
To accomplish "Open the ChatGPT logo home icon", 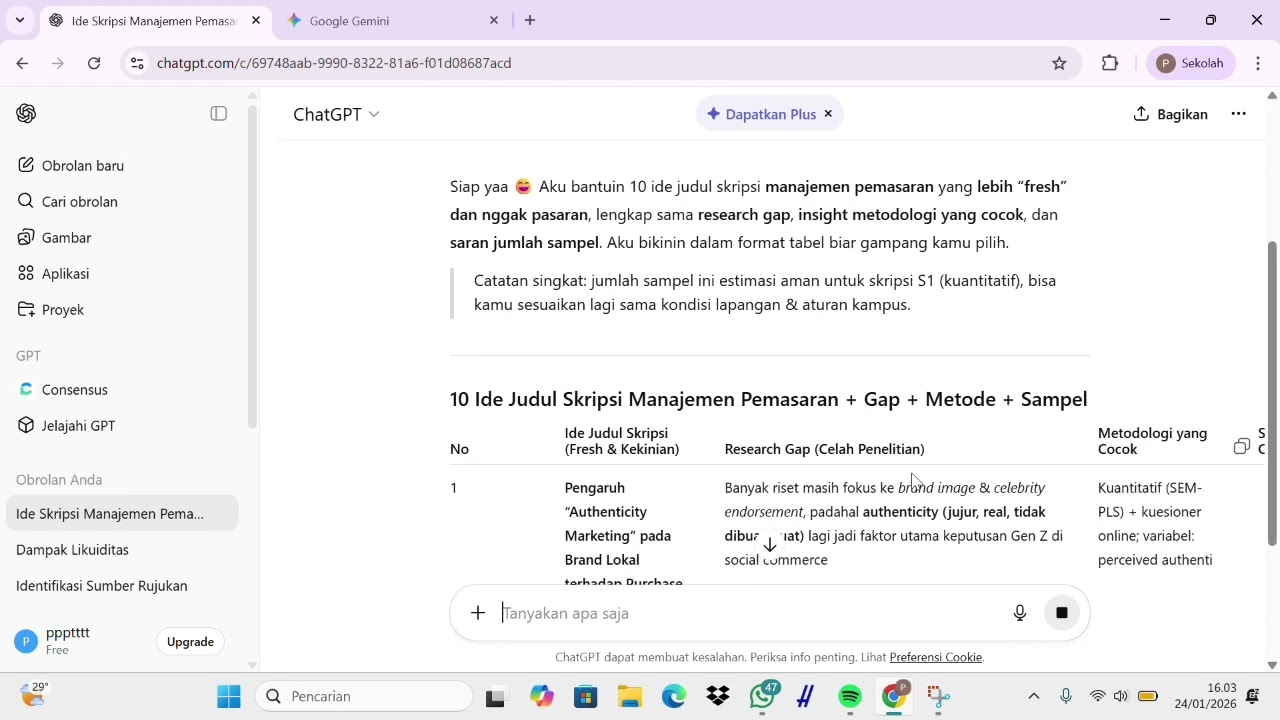I will click(26, 114).
